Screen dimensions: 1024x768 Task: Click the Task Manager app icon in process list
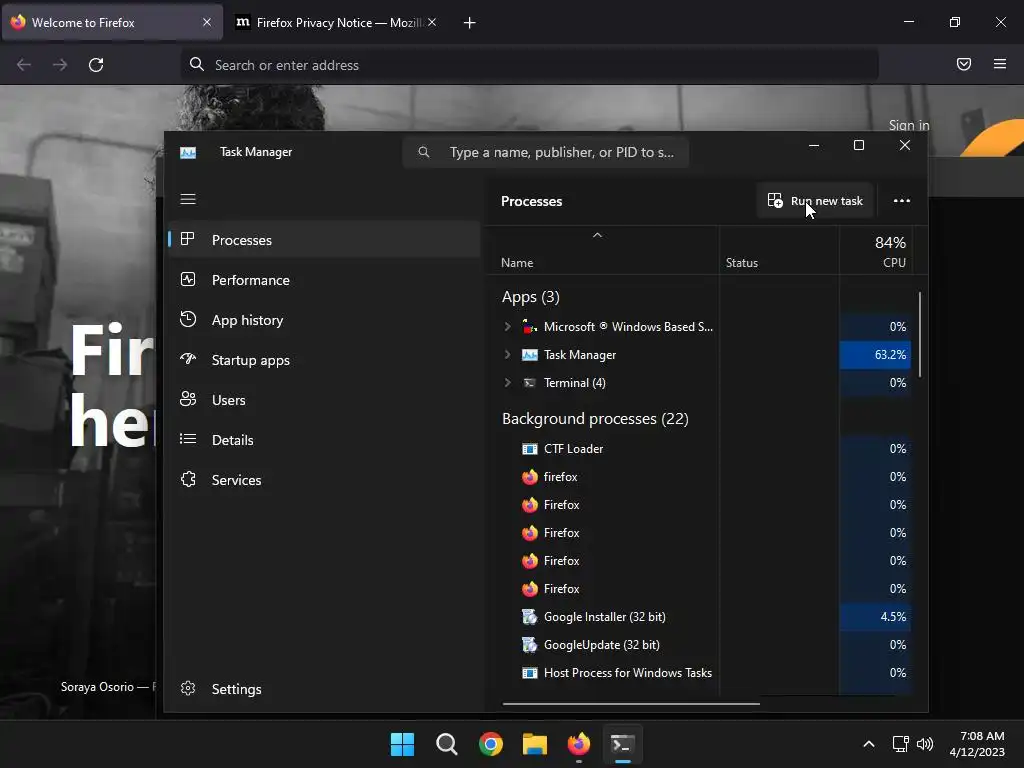pos(530,355)
